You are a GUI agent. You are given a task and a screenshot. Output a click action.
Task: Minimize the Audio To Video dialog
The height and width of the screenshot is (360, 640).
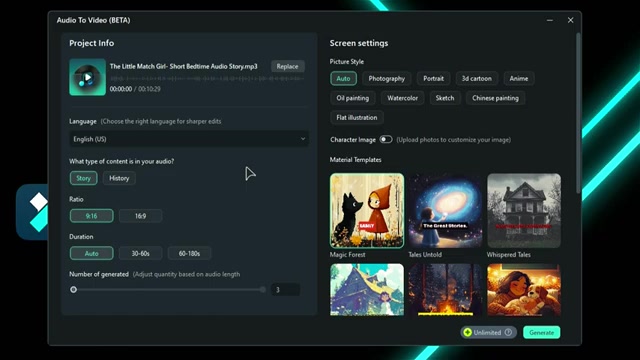(x=550, y=20)
